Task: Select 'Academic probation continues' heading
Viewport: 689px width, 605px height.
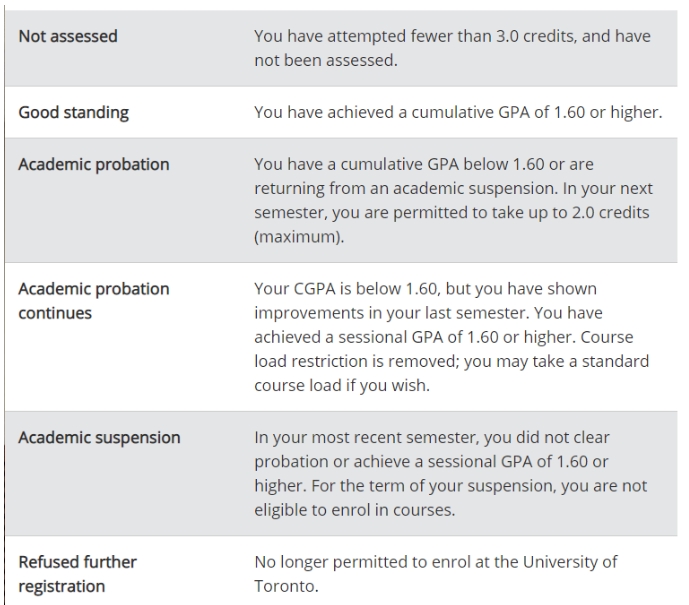Action: [x=94, y=301]
